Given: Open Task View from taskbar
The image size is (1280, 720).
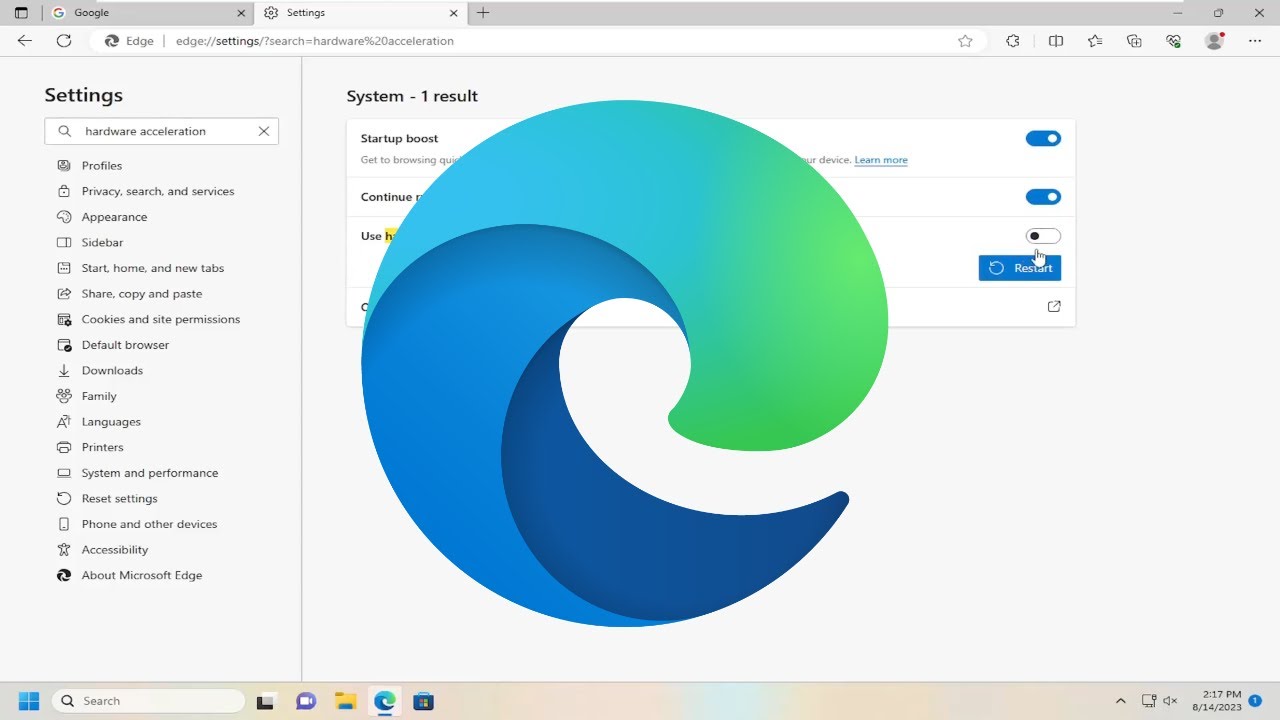Looking at the screenshot, I should click(266, 701).
